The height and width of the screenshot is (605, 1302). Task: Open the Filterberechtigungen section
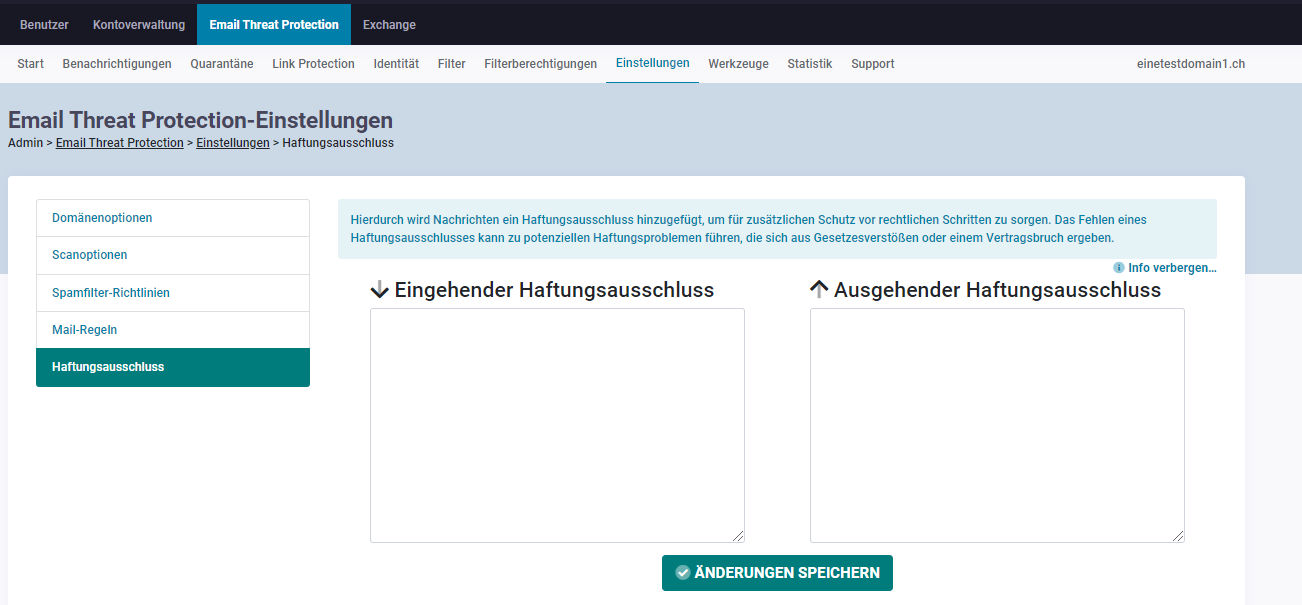[540, 64]
